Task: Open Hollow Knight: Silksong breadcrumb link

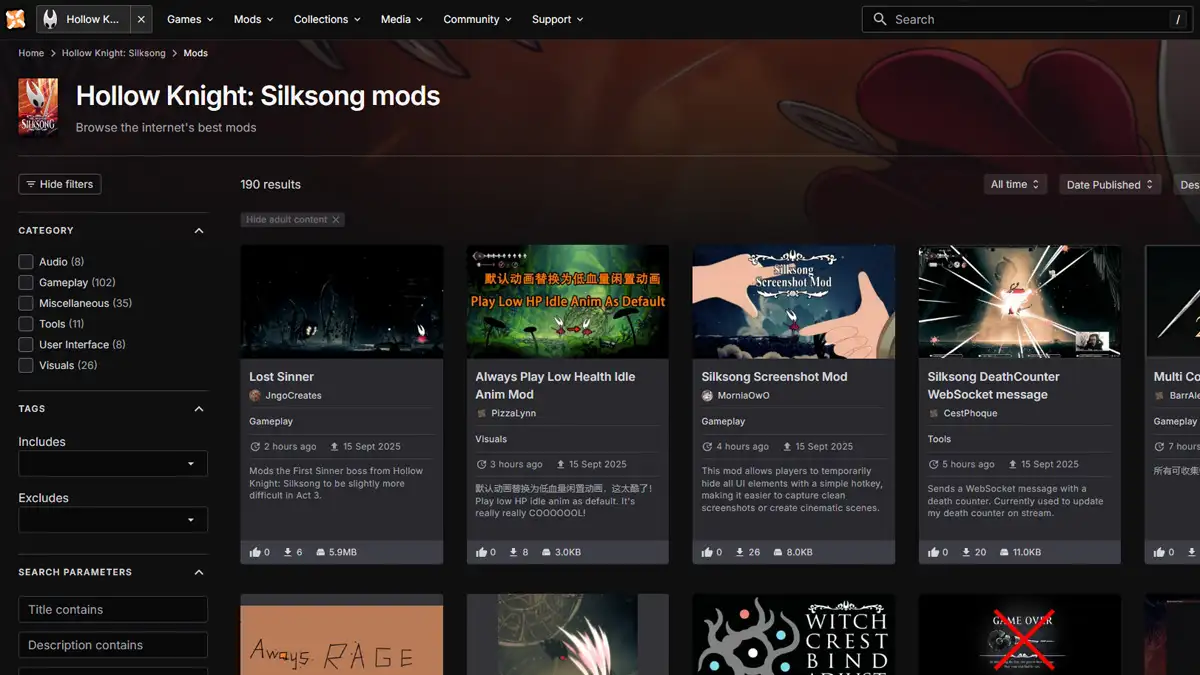Action: (114, 53)
